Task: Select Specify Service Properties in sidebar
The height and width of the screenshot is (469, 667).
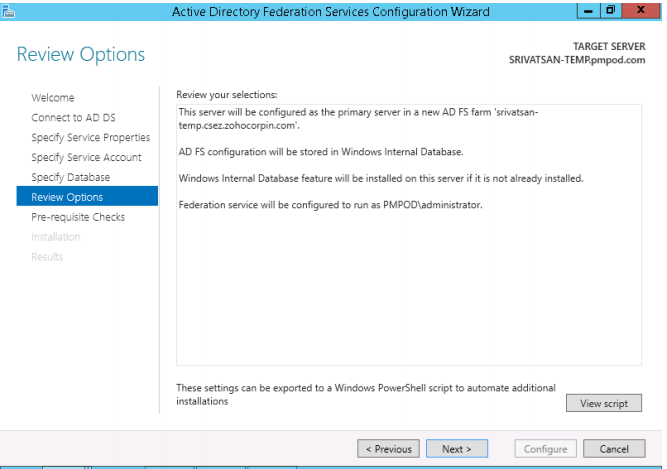Action: [x=91, y=138]
